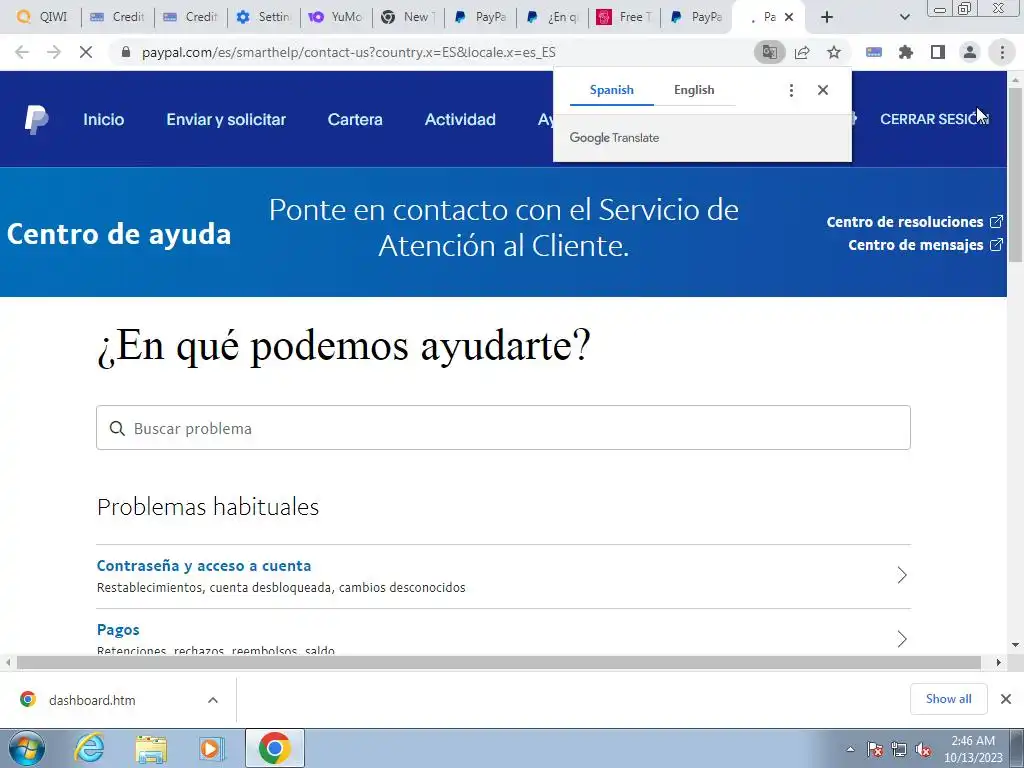Toggle the Chrome side panel

pyautogui.click(x=938, y=52)
